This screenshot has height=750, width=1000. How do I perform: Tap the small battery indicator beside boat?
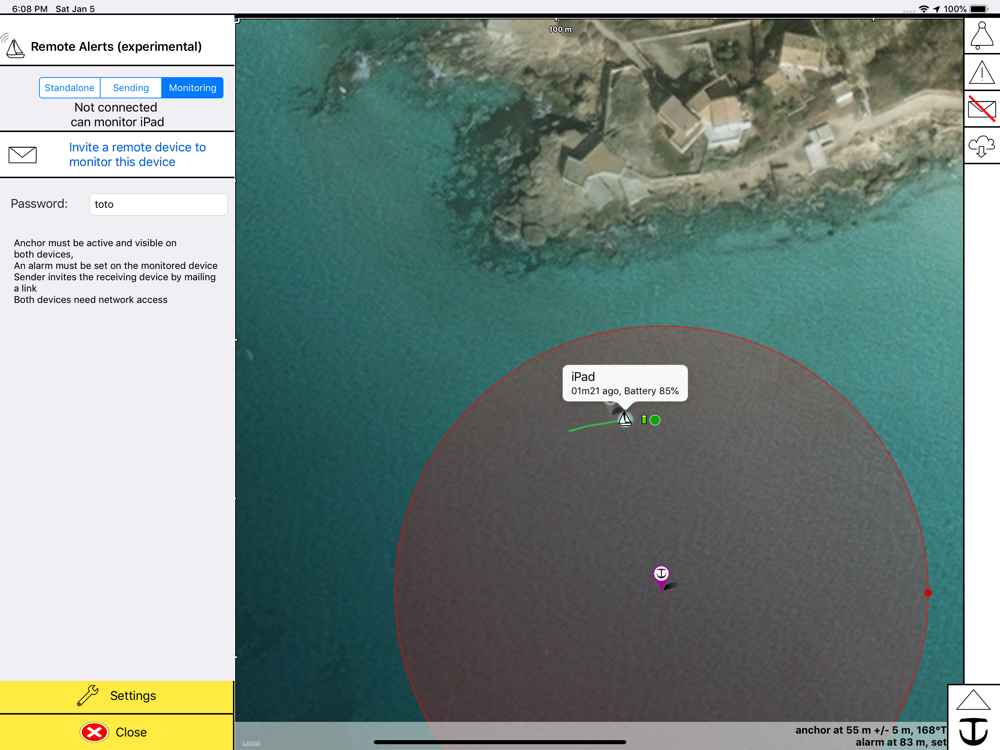[644, 419]
